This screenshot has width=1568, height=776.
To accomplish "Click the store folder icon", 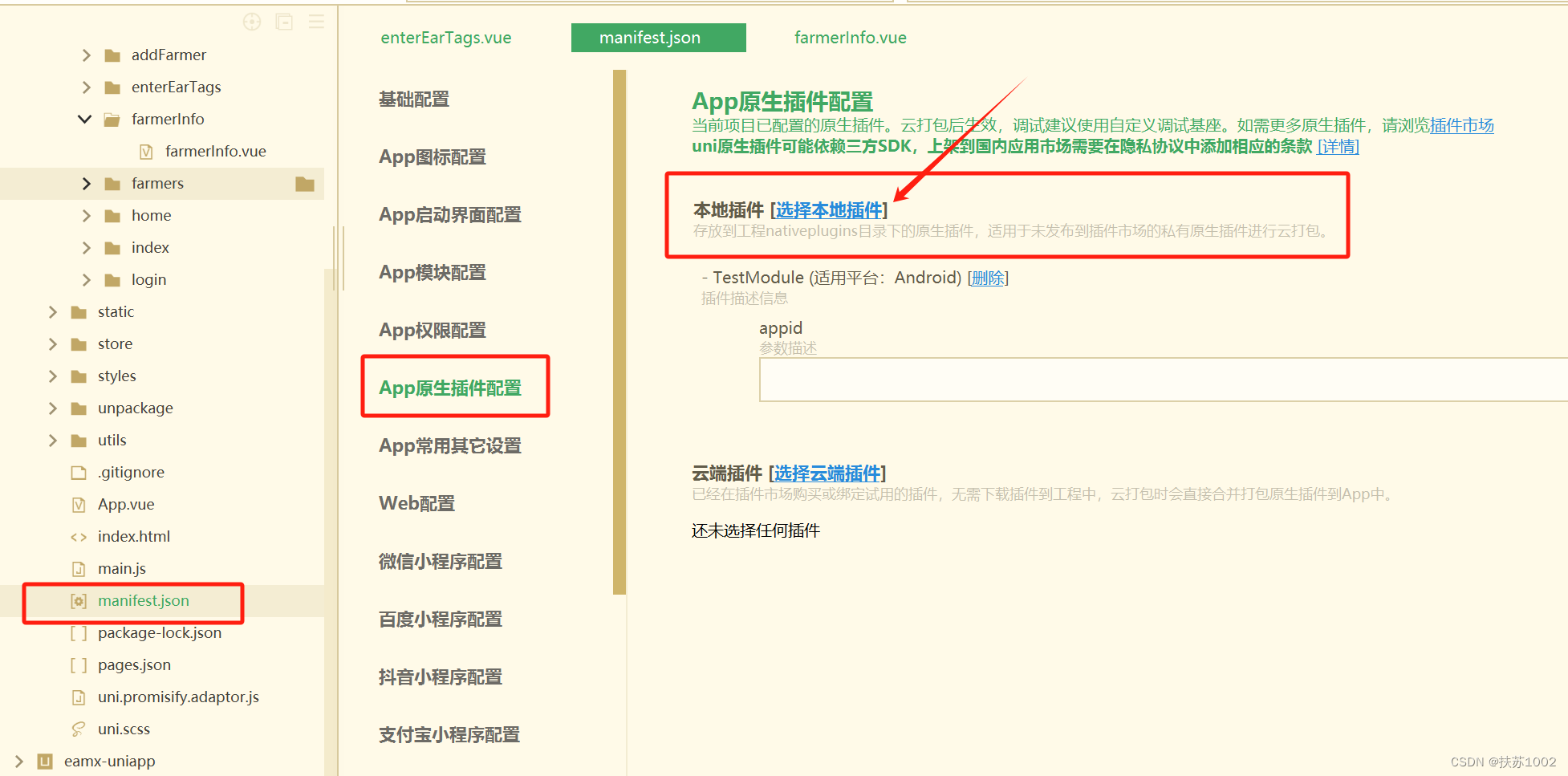I will pos(79,344).
